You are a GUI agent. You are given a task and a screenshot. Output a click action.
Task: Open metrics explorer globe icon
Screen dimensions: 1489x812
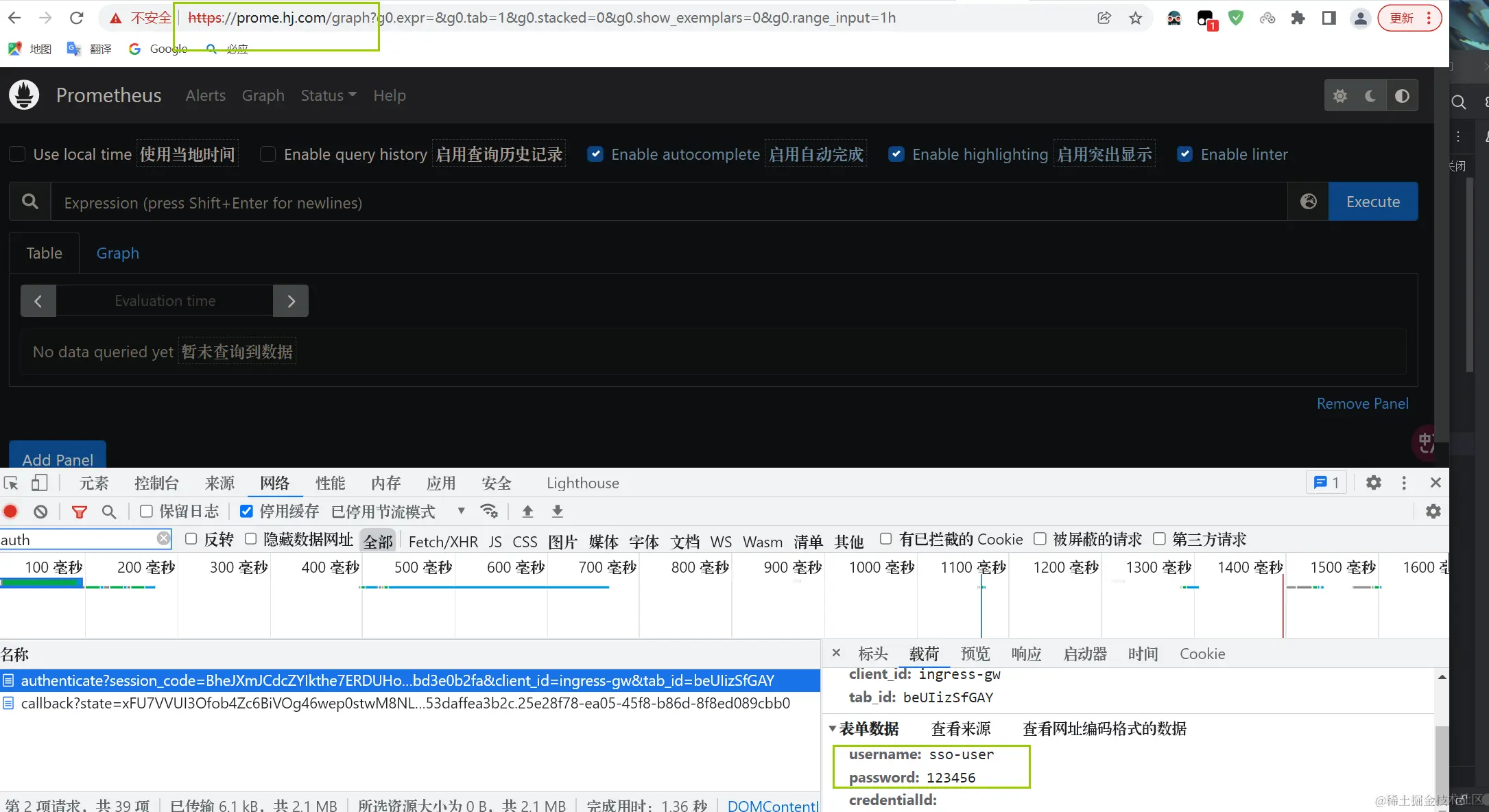coord(1308,201)
